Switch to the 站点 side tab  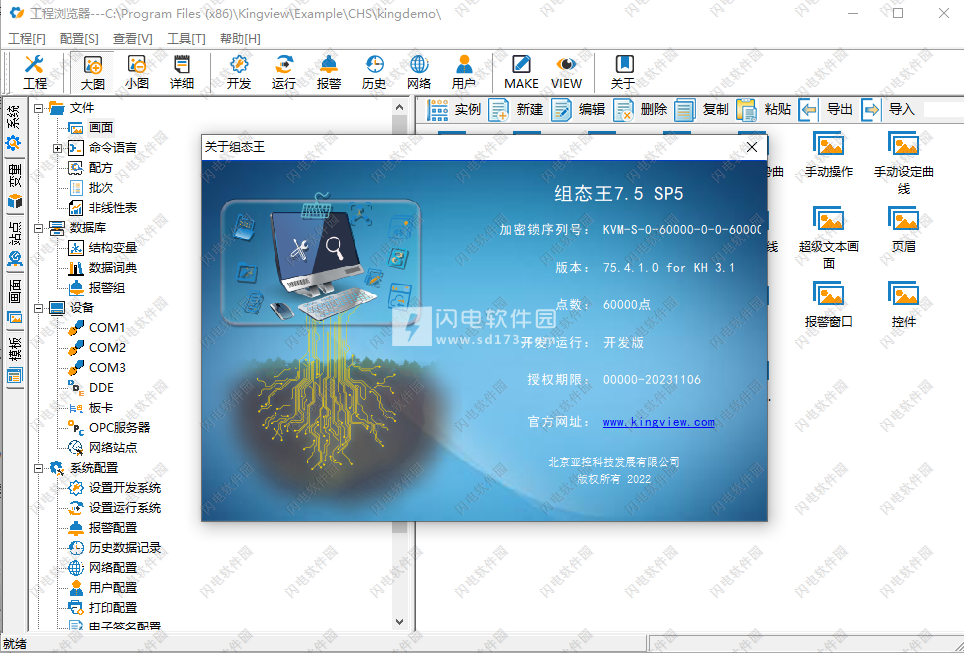tap(14, 243)
